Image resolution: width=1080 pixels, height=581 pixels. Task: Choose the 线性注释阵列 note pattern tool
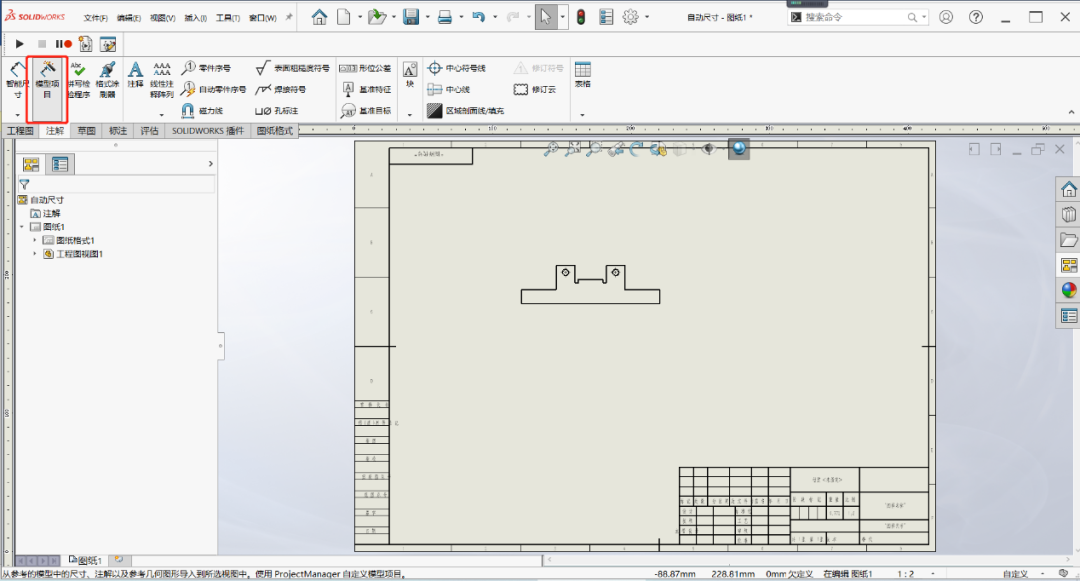(x=161, y=80)
